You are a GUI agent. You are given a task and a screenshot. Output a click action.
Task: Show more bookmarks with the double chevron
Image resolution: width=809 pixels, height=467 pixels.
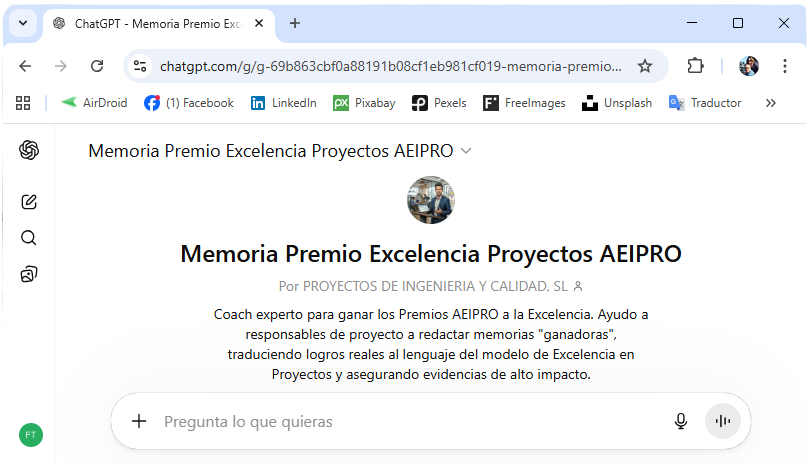pos(771,103)
